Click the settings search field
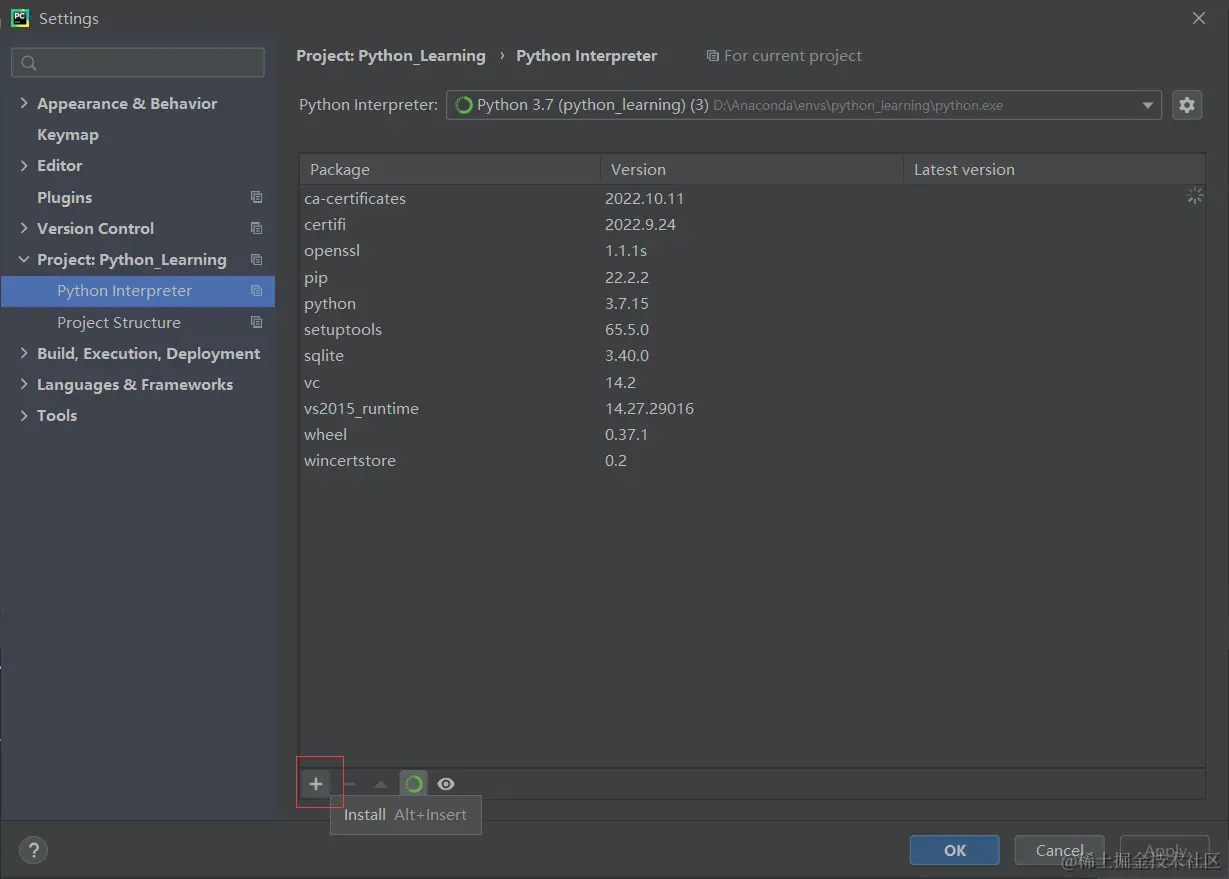1229x879 pixels. click(x=138, y=63)
